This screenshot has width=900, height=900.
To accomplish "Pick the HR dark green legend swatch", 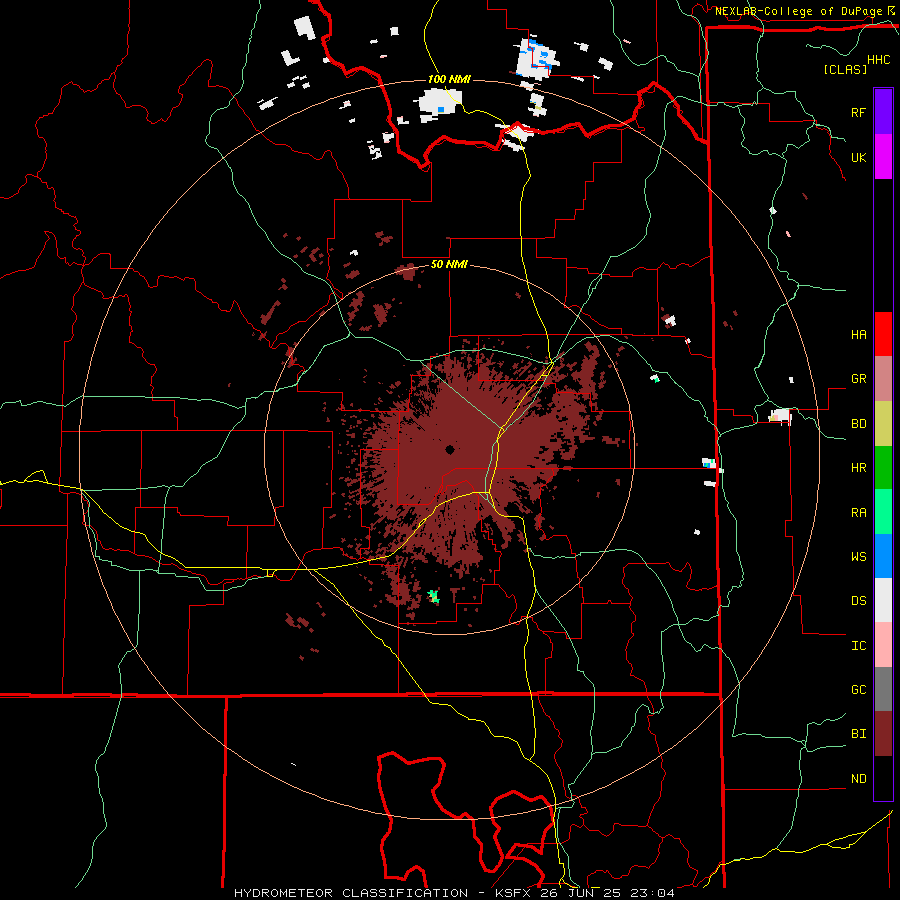I will tap(883, 468).
